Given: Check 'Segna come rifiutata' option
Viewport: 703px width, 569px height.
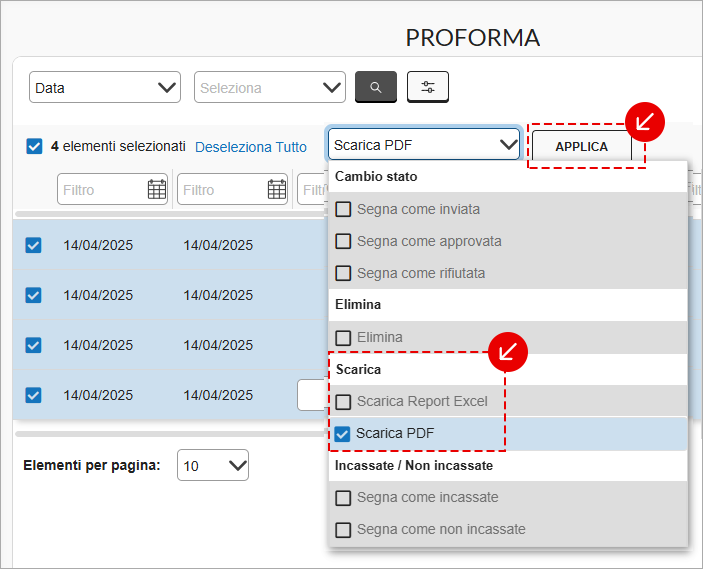Looking at the screenshot, I should (x=343, y=273).
